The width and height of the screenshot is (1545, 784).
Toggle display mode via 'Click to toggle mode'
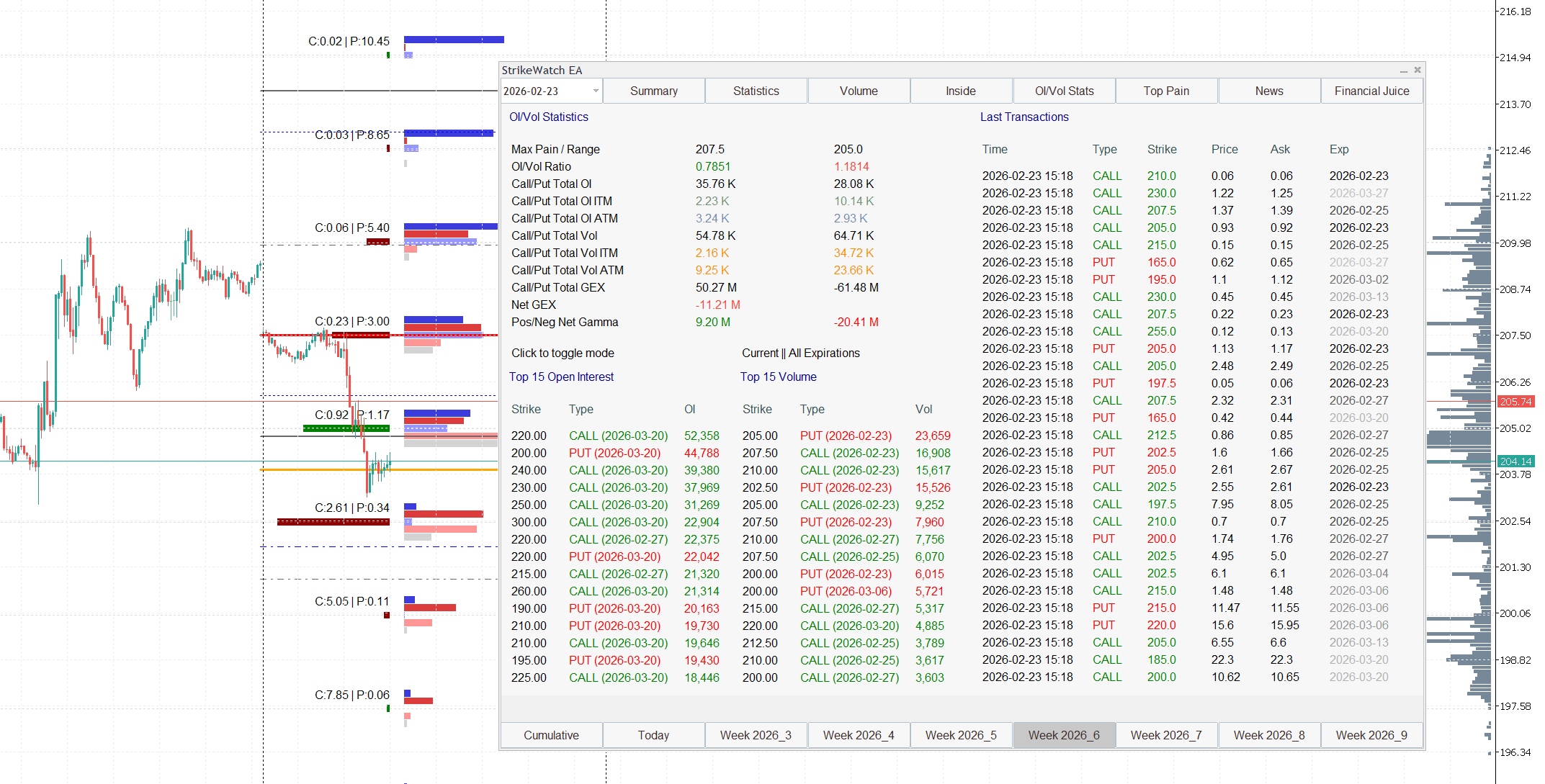[563, 353]
